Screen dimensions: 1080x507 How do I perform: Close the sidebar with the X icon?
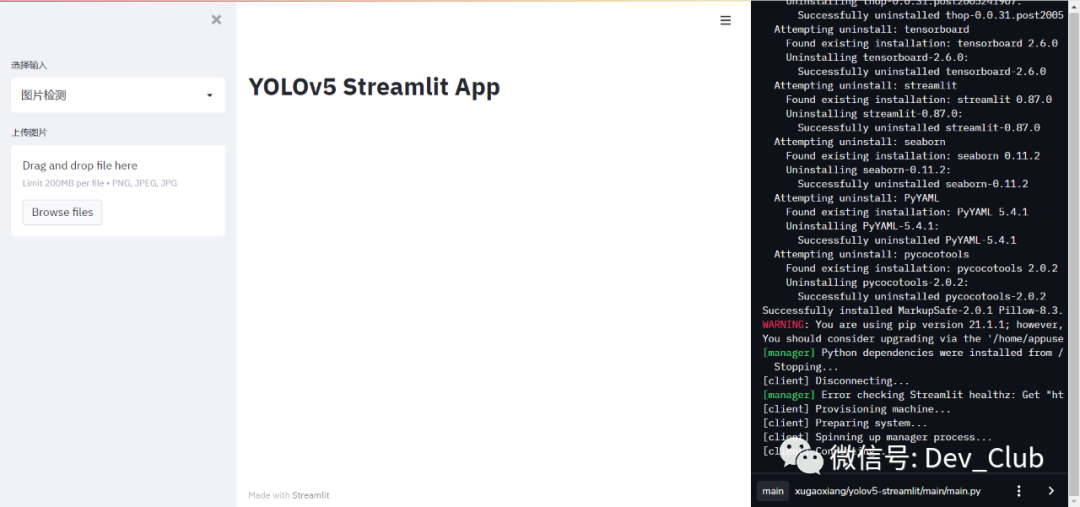coord(216,20)
